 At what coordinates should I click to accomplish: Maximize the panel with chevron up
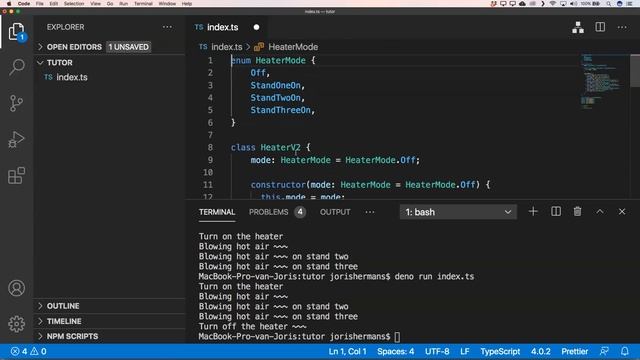coord(600,211)
